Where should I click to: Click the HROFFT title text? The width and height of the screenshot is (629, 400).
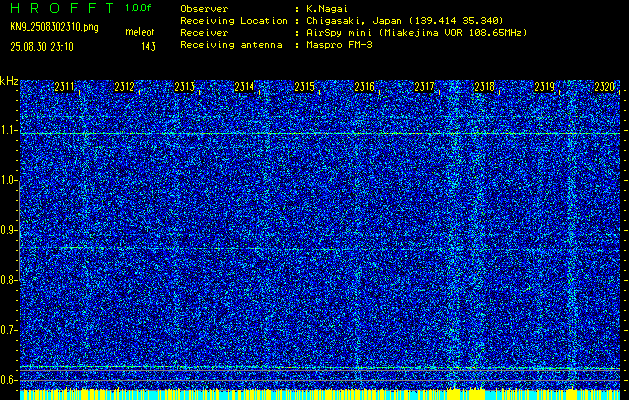click(61, 8)
